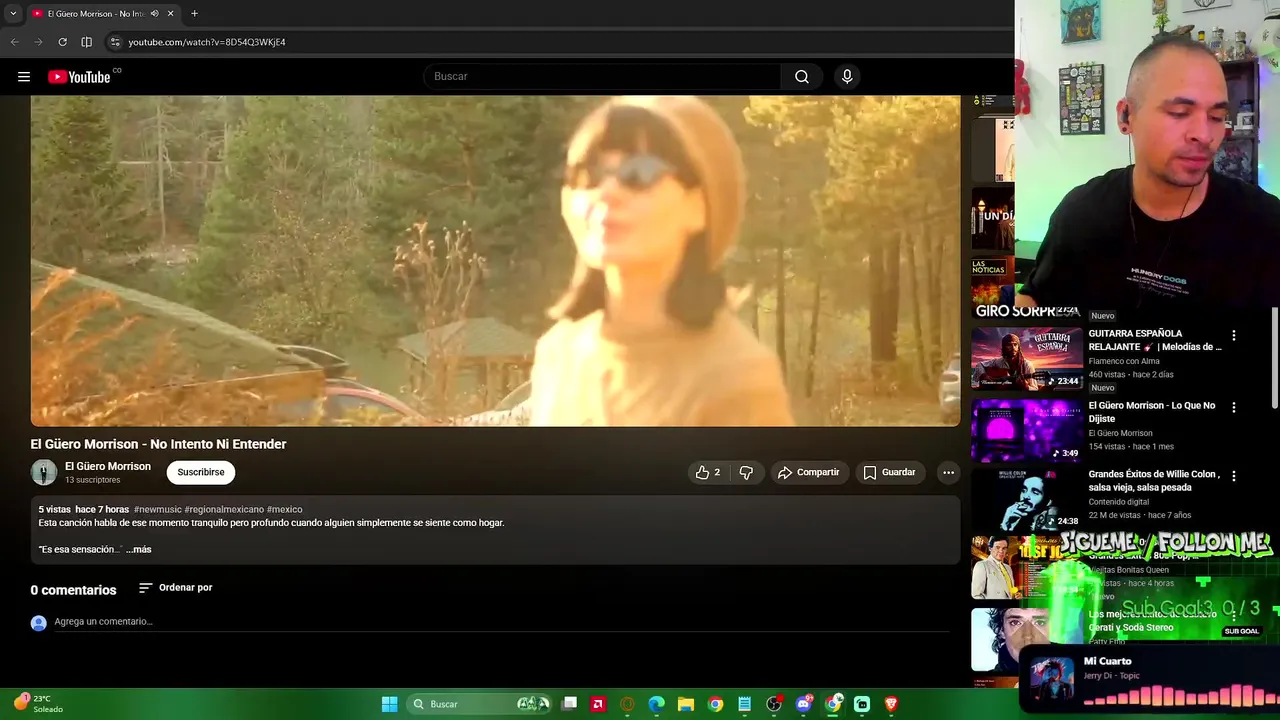The height and width of the screenshot is (720, 1280).
Task: Mute the tab via speaker icon
Action: click(x=154, y=14)
